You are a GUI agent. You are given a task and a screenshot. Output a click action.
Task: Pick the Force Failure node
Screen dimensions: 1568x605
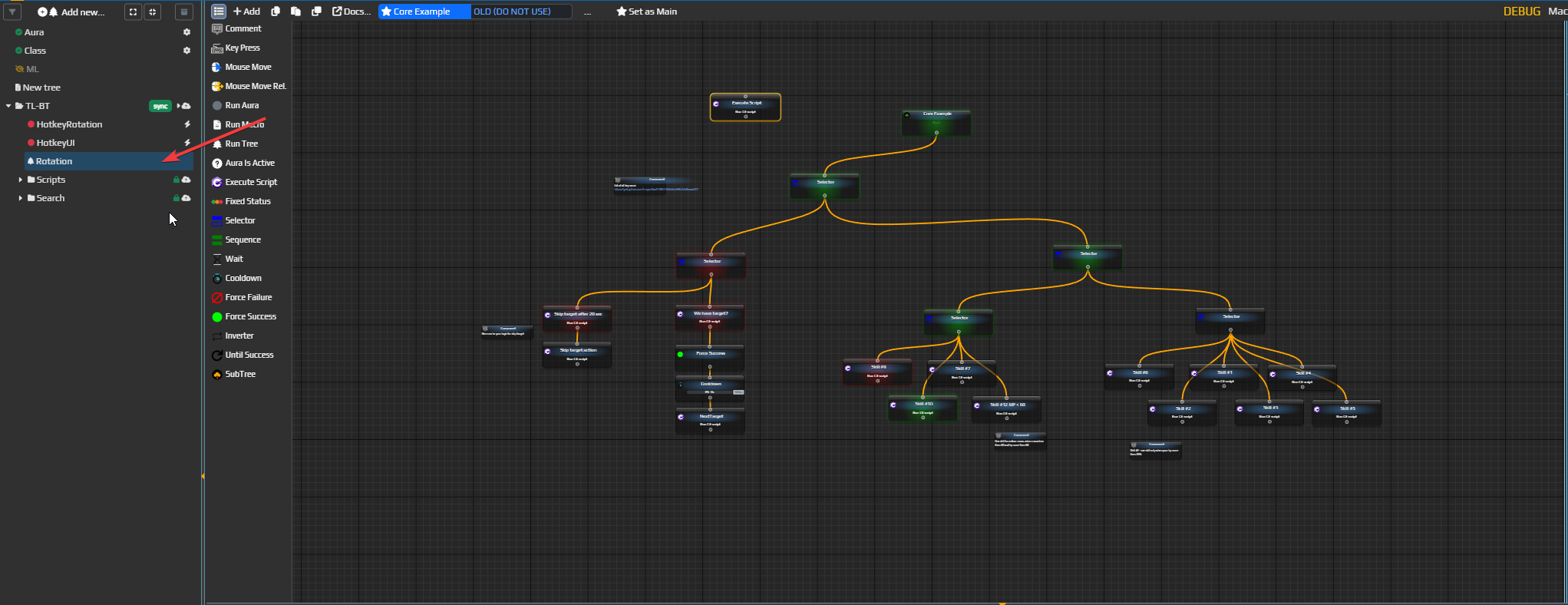pyautogui.click(x=248, y=297)
